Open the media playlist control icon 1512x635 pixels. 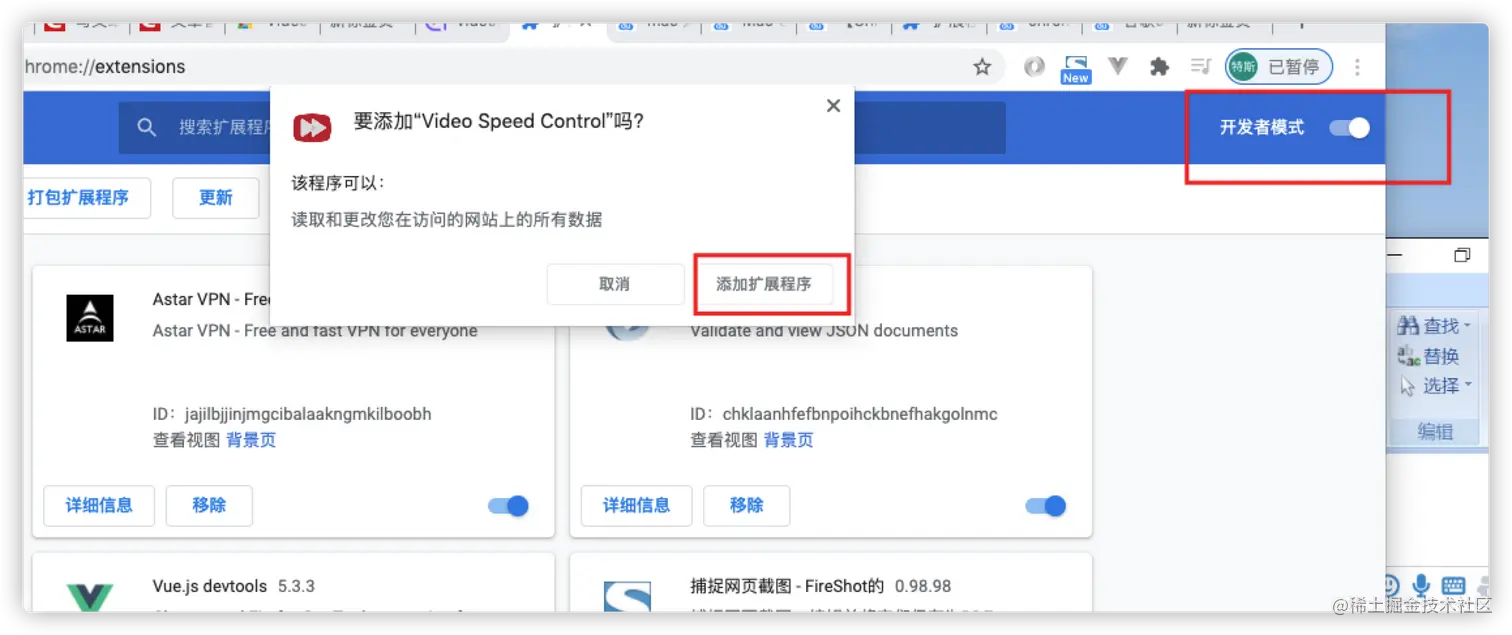1200,67
